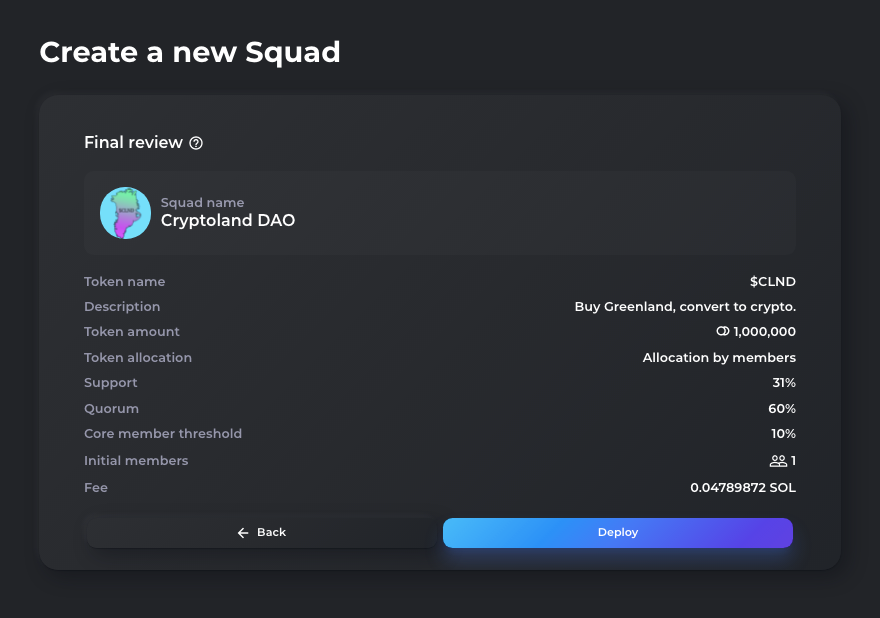Click the Final review title text
The image size is (880, 618).
pos(134,143)
